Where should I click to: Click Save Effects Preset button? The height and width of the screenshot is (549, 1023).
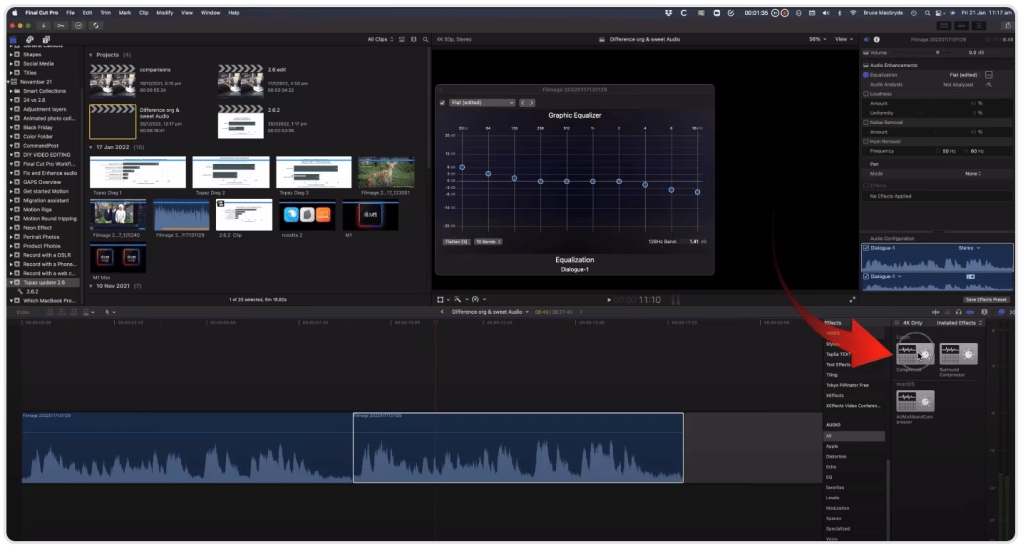point(986,300)
